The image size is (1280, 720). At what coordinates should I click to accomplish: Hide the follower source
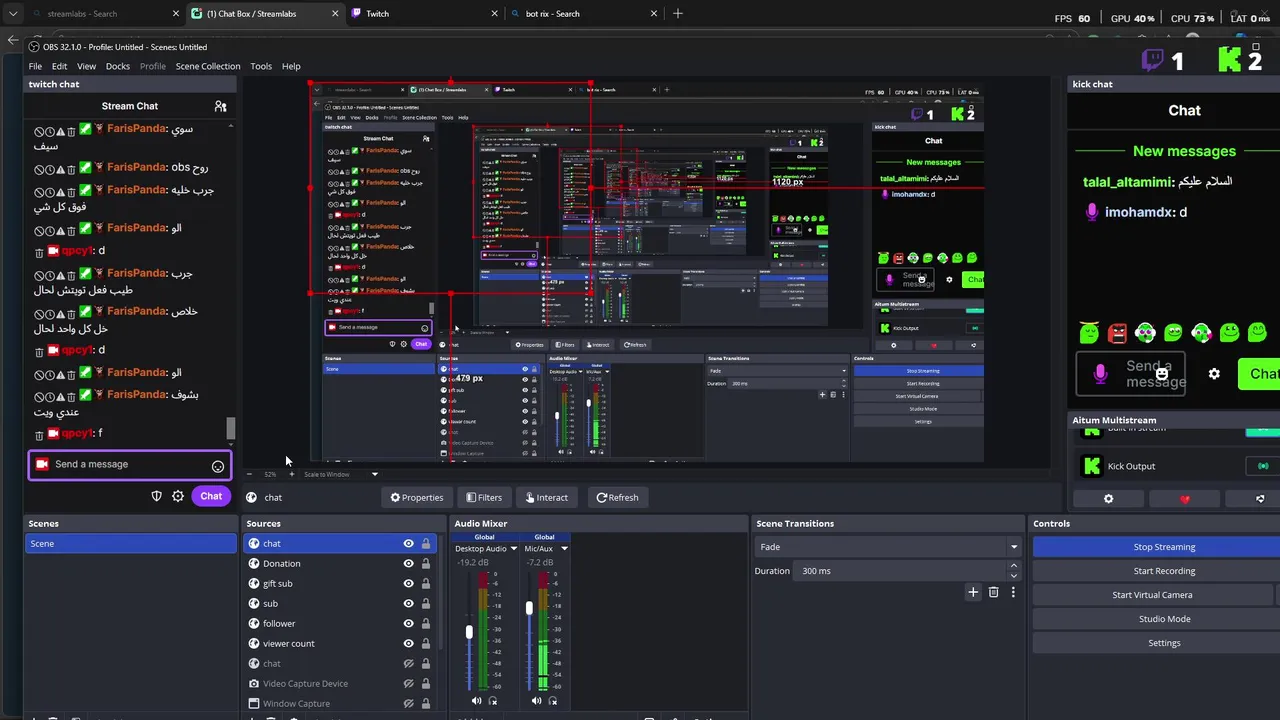(x=408, y=624)
